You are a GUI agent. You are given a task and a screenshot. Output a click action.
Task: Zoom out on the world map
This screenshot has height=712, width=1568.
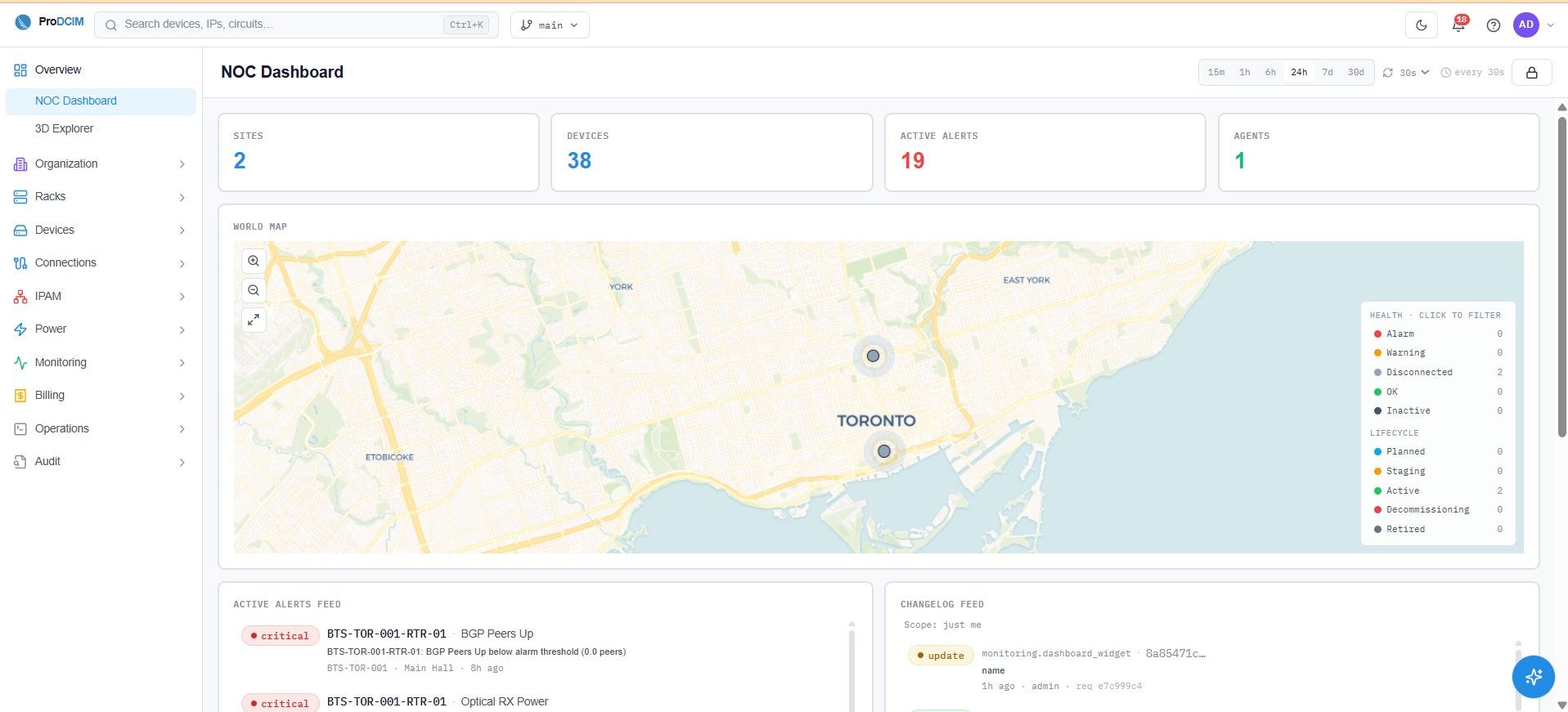click(254, 290)
